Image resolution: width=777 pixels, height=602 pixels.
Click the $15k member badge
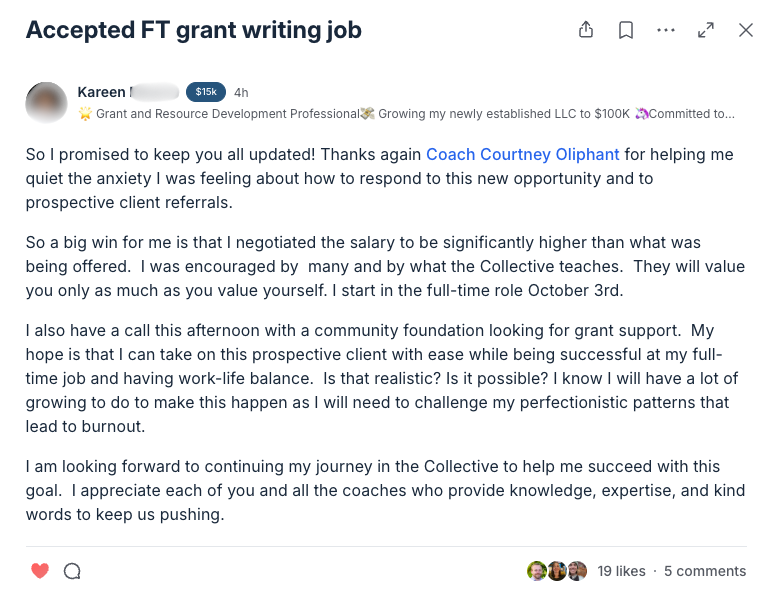click(x=206, y=92)
